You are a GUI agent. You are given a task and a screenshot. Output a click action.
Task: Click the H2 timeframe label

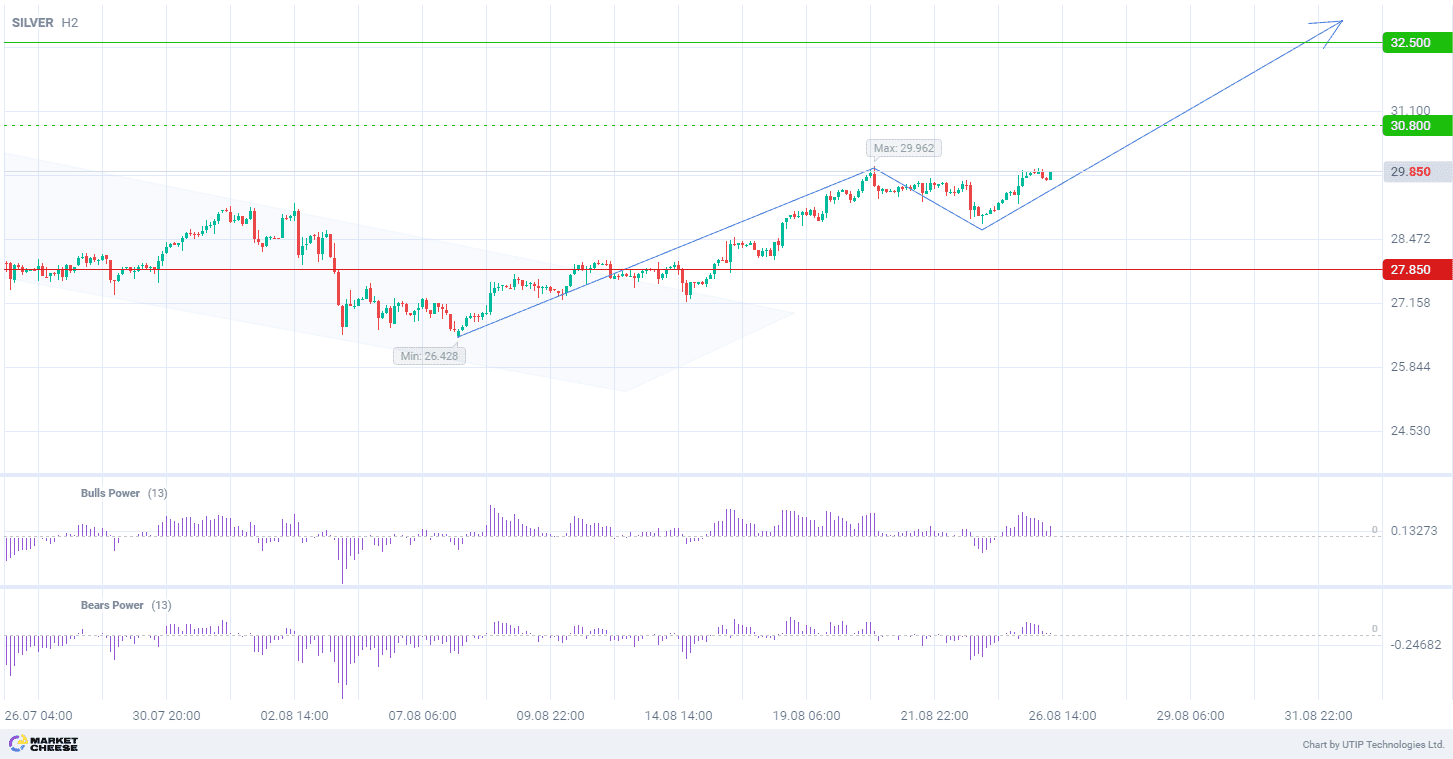68,22
